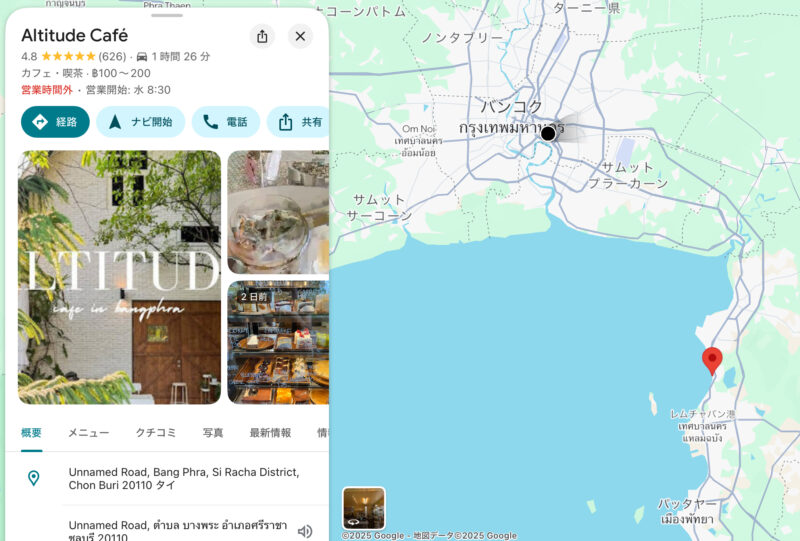This screenshot has width=800, height=541.
Task: Open the main Altitude café building photo
Action: tap(119, 277)
